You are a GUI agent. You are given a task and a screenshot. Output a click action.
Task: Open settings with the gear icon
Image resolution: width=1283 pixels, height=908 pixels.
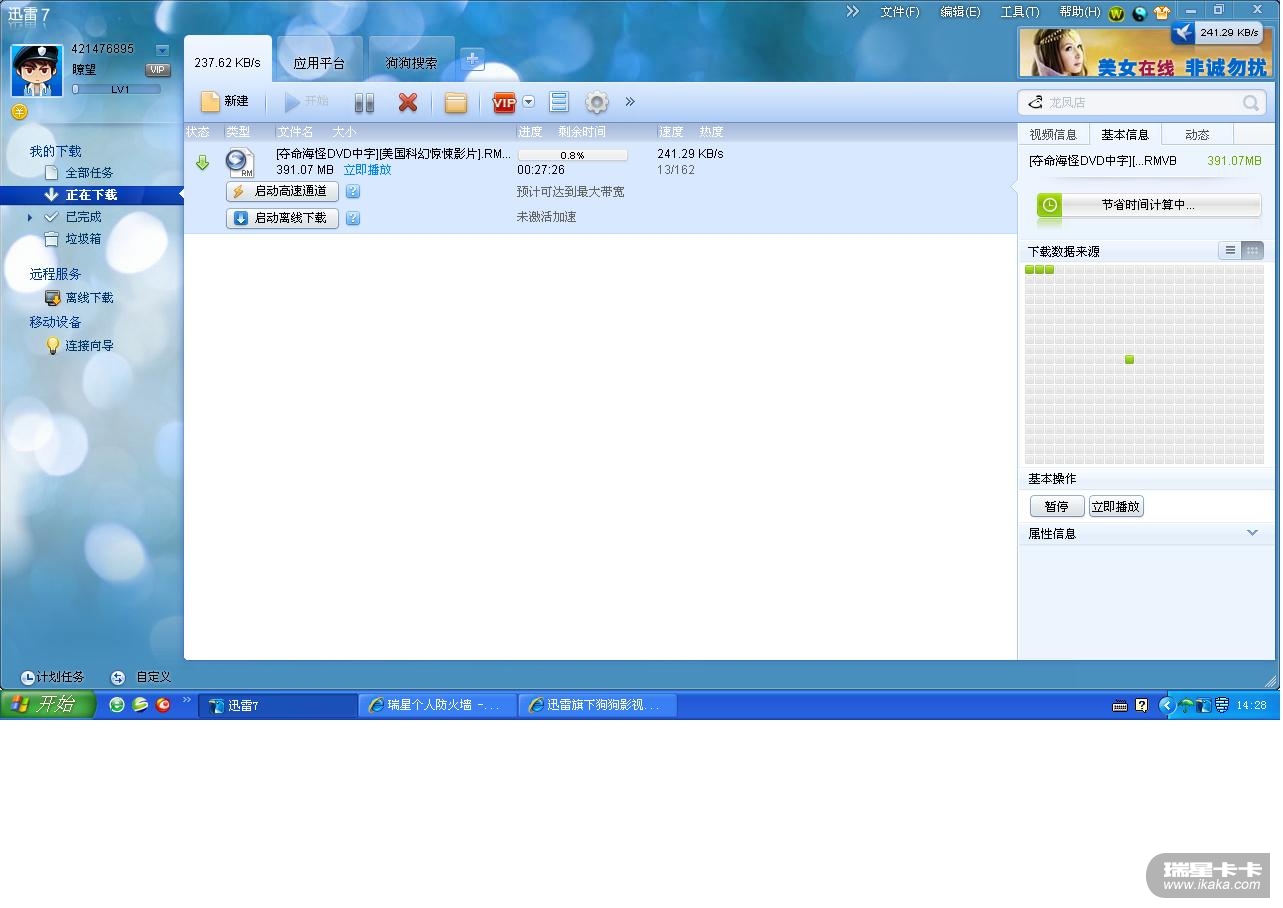(x=597, y=102)
